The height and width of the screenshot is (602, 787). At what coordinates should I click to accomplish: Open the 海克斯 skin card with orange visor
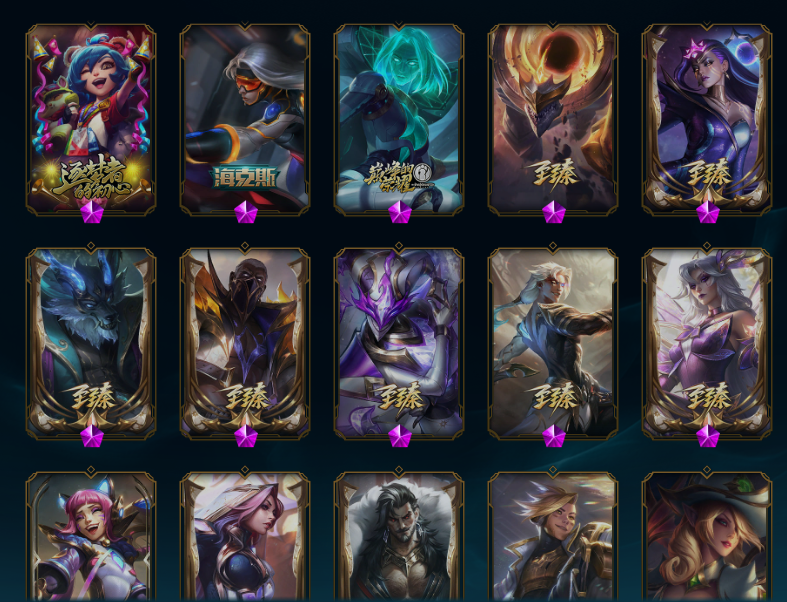tap(245, 119)
